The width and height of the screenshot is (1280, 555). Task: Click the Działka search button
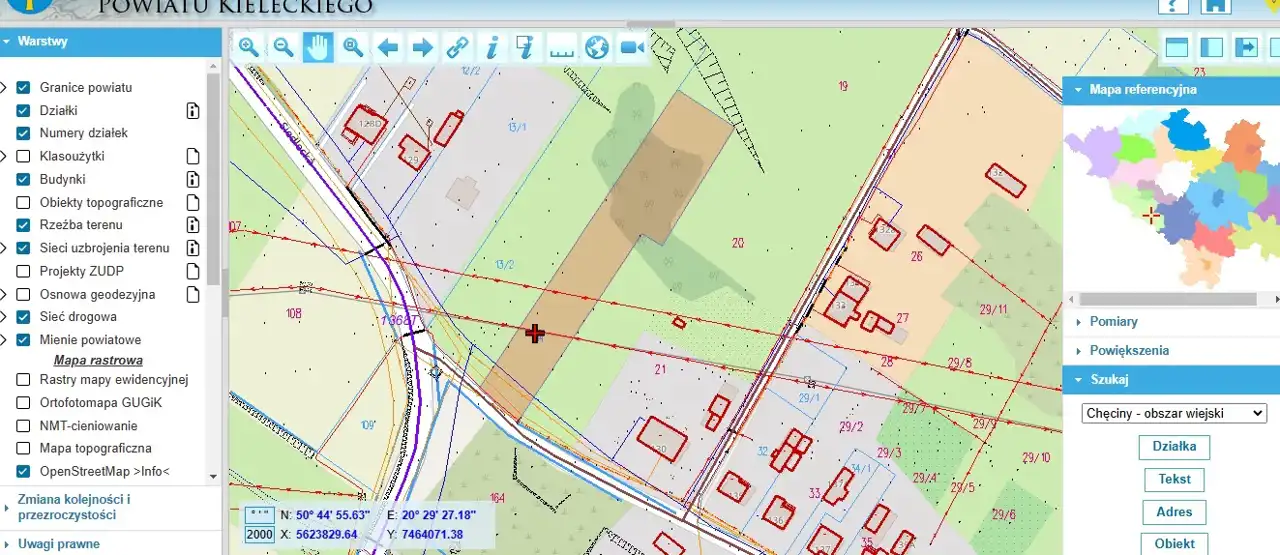click(1174, 447)
